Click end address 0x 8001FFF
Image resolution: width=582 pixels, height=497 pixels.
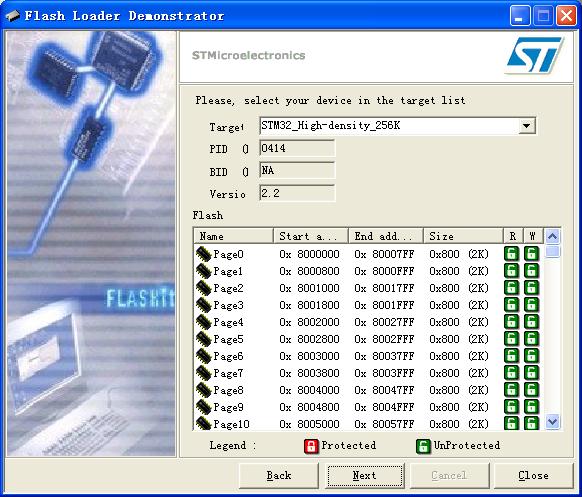point(385,305)
